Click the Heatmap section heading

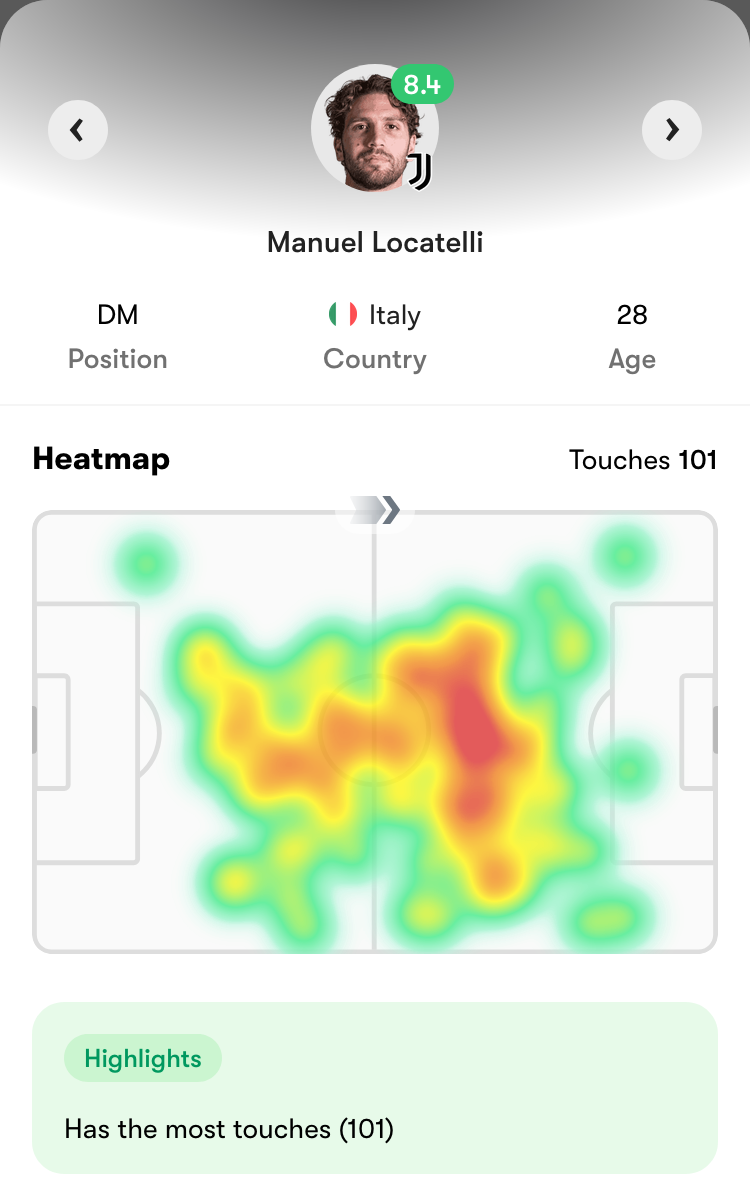pyautogui.click(x=101, y=459)
